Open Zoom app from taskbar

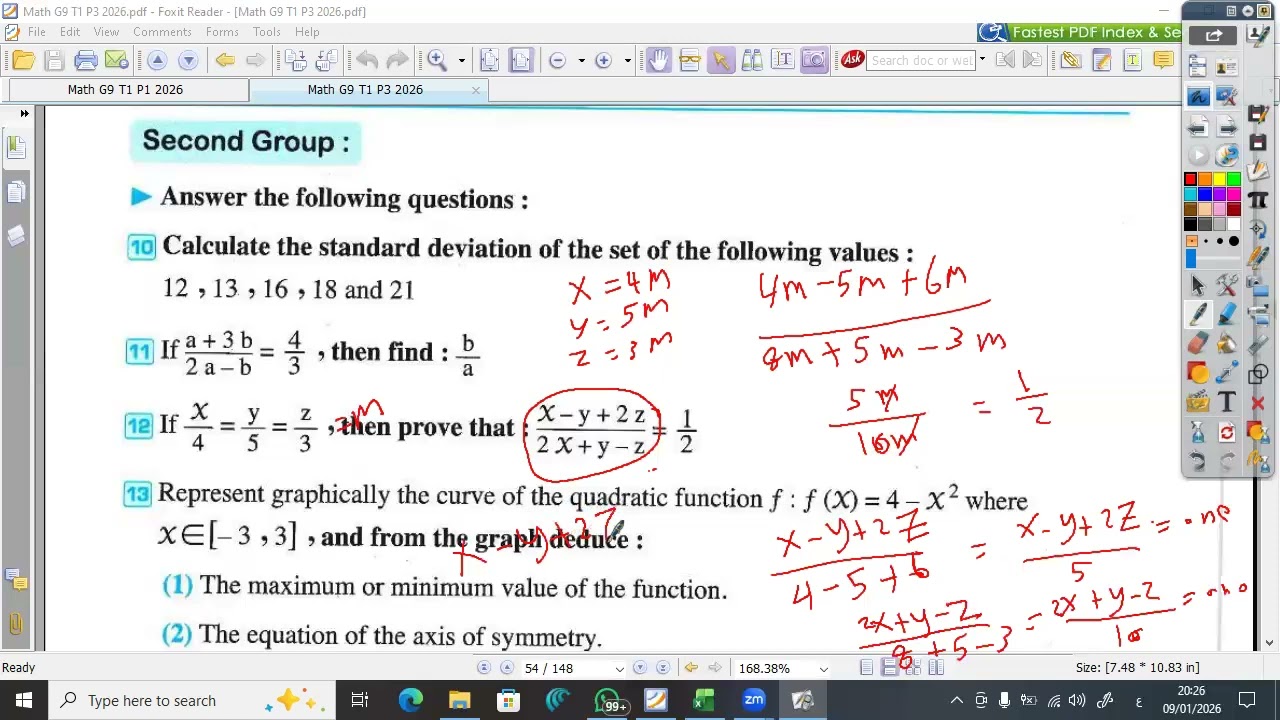coord(753,700)
